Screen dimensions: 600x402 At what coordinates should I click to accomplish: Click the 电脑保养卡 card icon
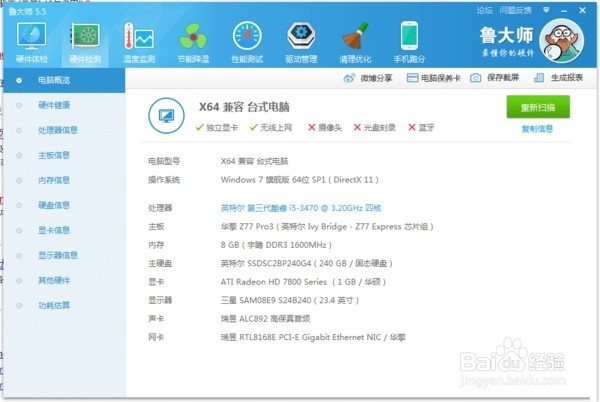(x=412, y=78)
